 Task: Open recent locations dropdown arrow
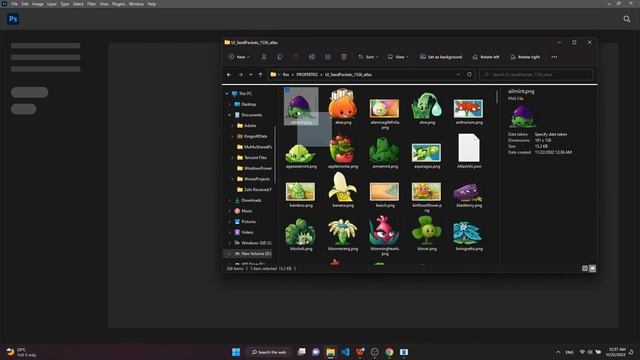coord(251,75)
